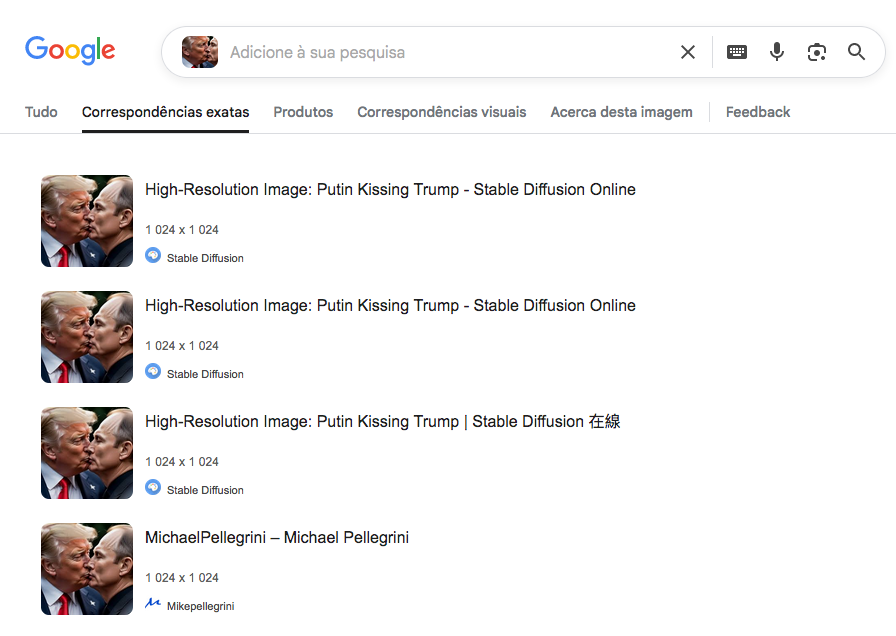This screenshot has width=896, height=636.
Task: Go to the Correspondências visuais tab
Action: click(x=441, y=112)
